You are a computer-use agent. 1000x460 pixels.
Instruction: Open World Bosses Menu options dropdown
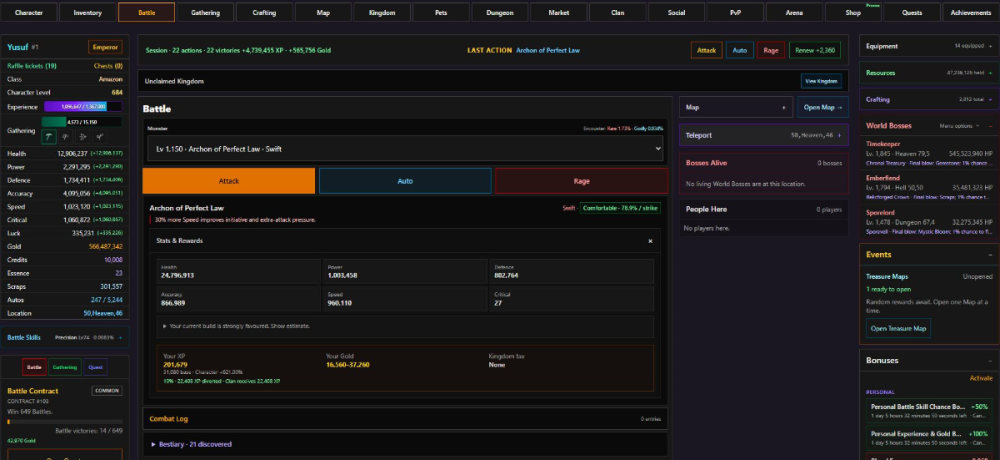click(959, 126)
